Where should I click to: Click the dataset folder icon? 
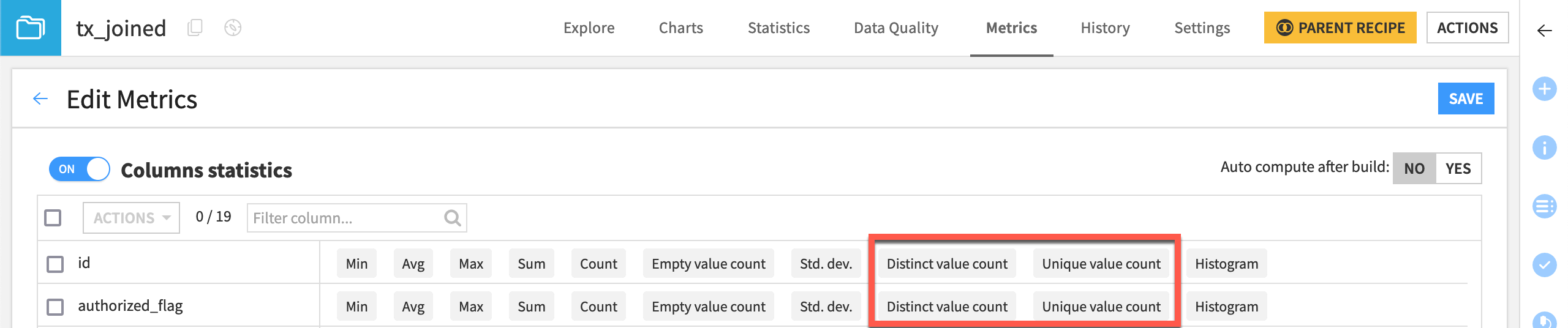pos(31,28)
